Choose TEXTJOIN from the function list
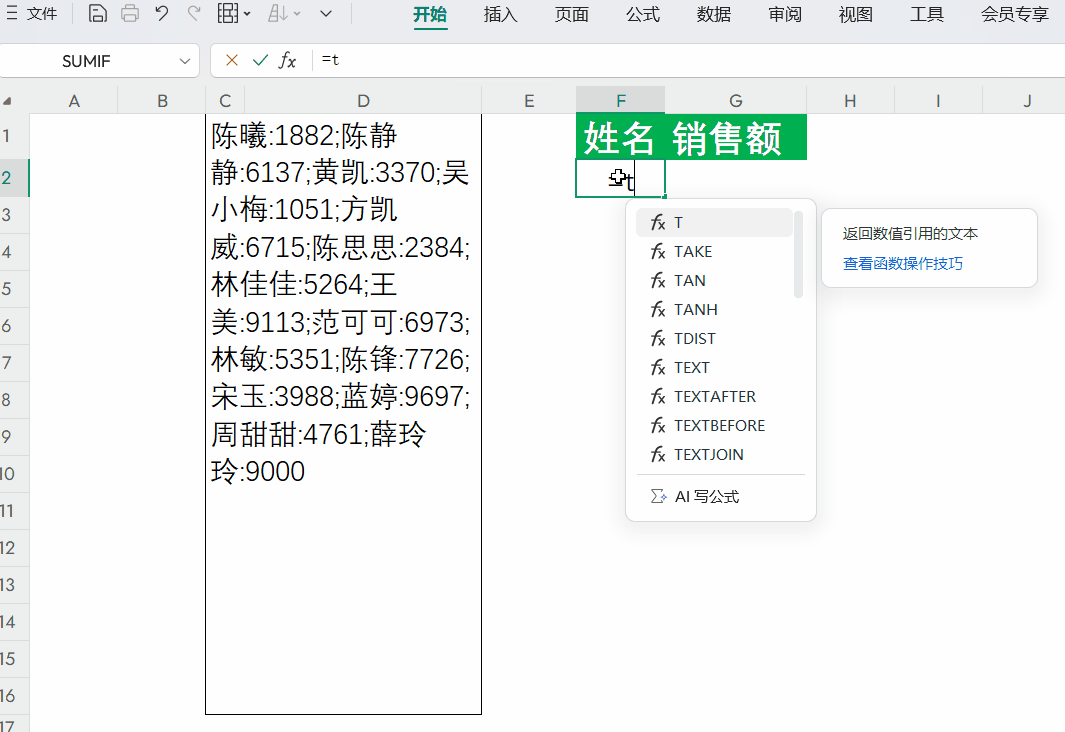 [x=708, y=455]
